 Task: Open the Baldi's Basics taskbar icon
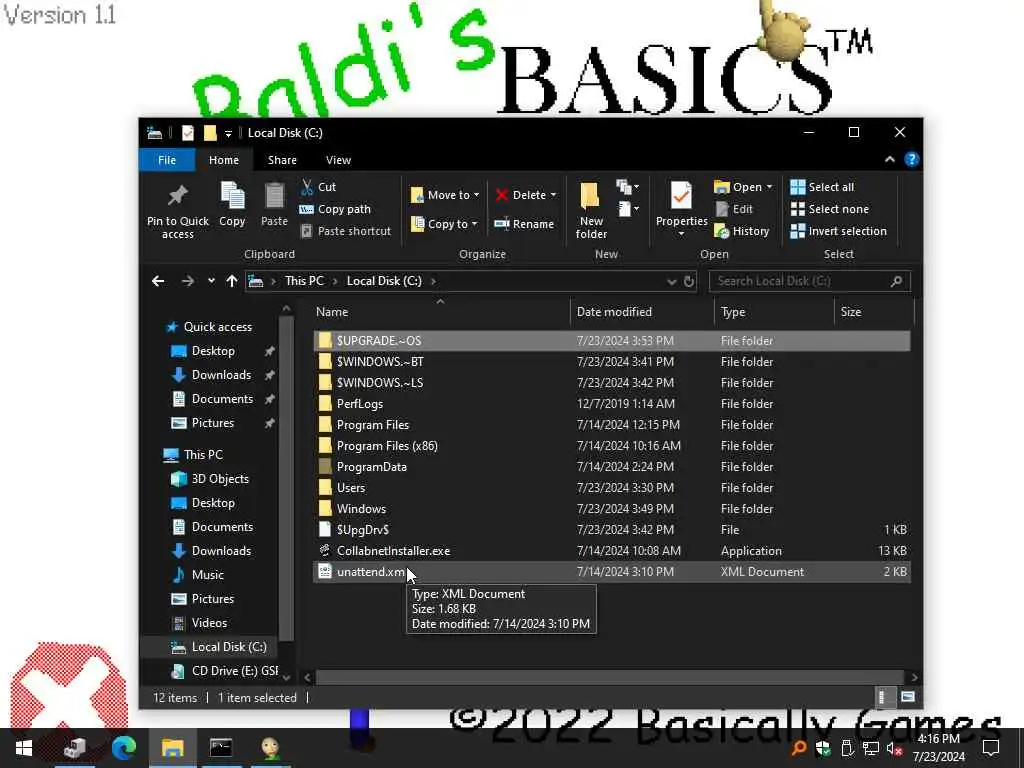[x=270, y=748]
